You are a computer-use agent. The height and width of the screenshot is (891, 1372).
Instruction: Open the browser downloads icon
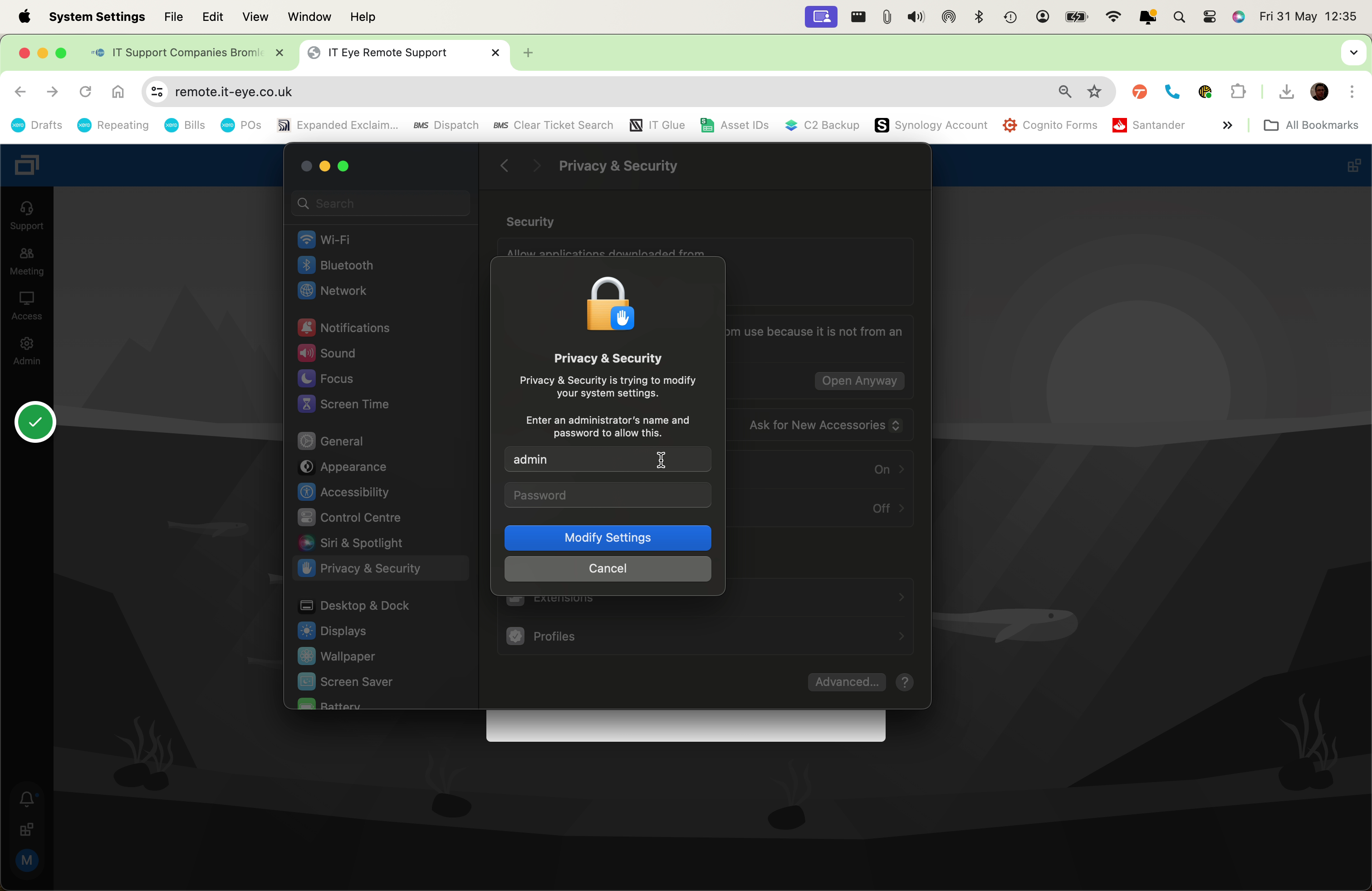pyautogui.click(x=1286, y=91)
